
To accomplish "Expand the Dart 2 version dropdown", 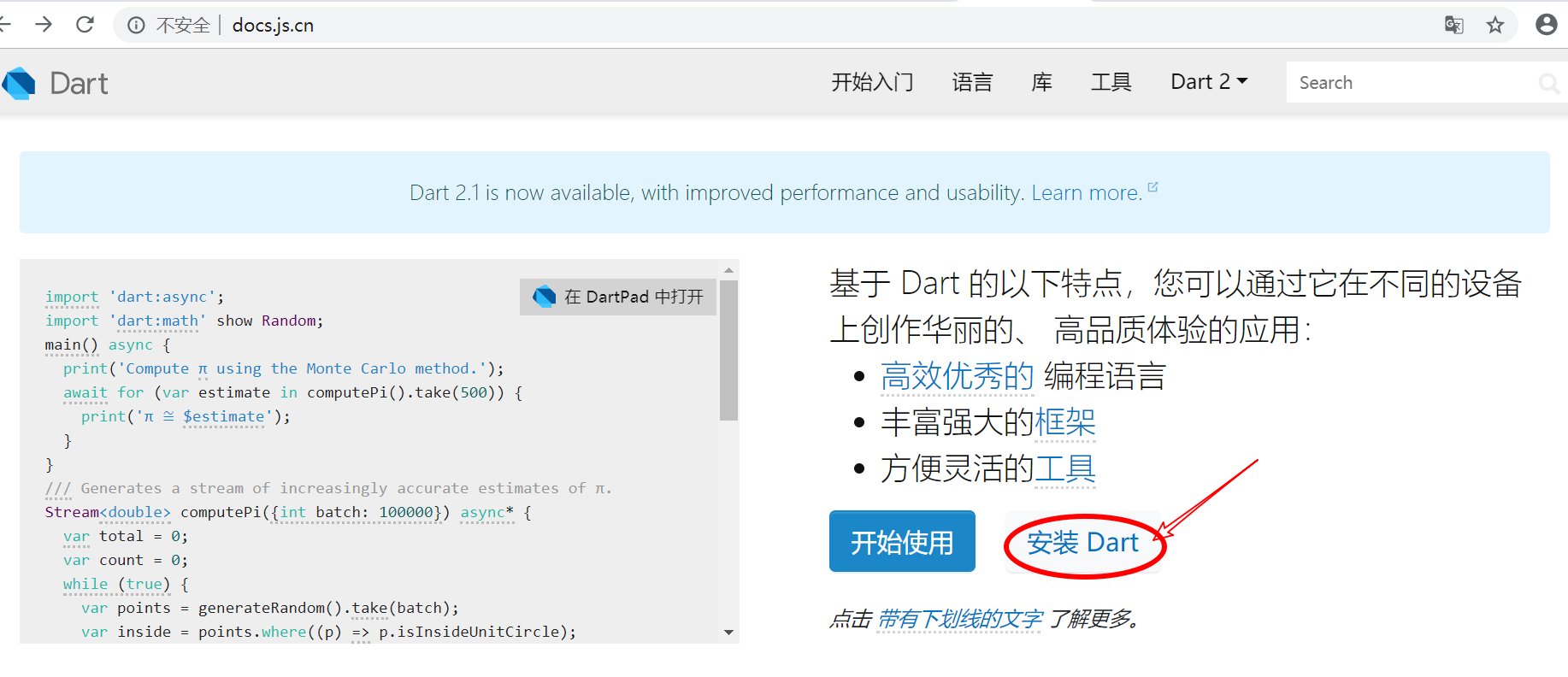I will pyautogui.click(x=1209, y=82).
